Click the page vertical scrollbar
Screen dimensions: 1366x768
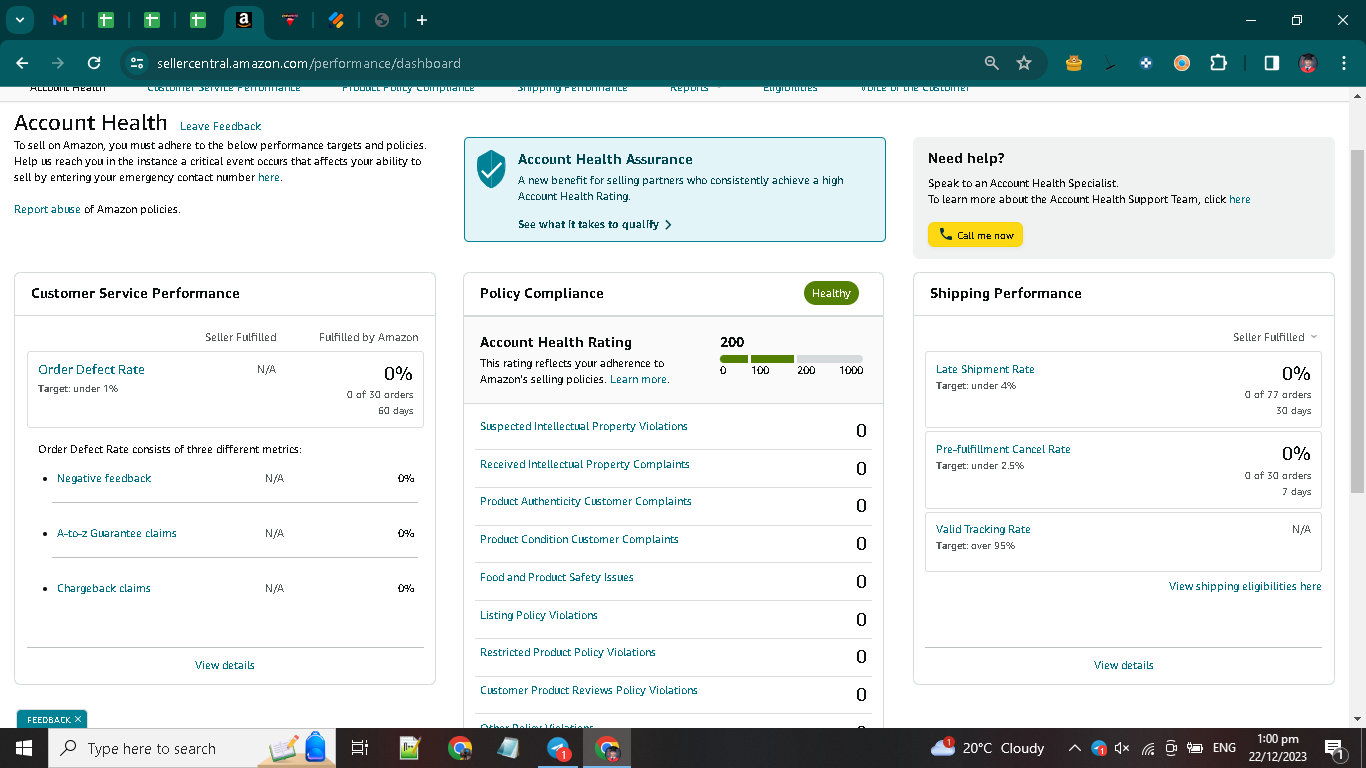point(1357,320)
